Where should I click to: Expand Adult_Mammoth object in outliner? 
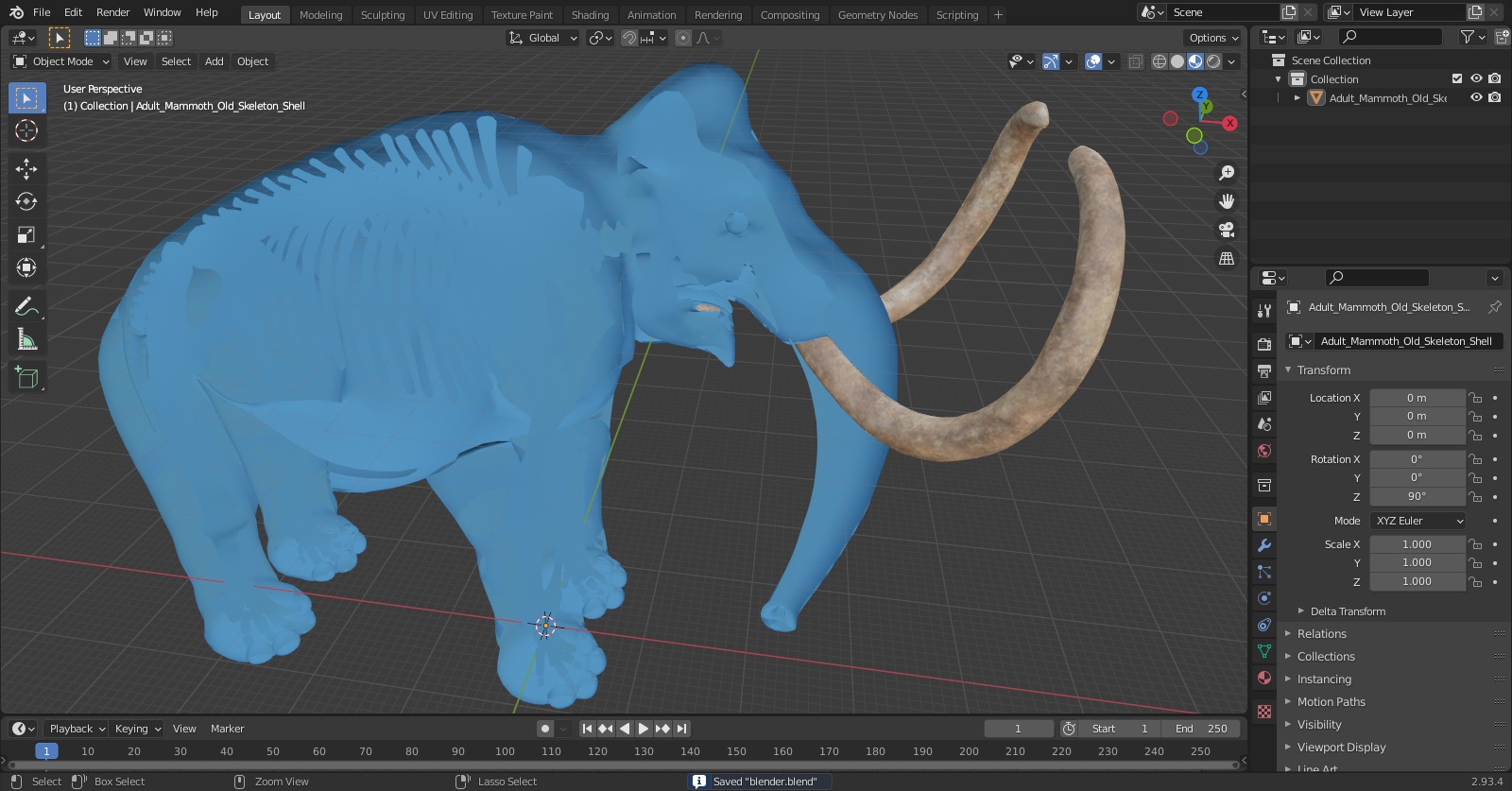pyautogui.click(x=1297, y=97)
